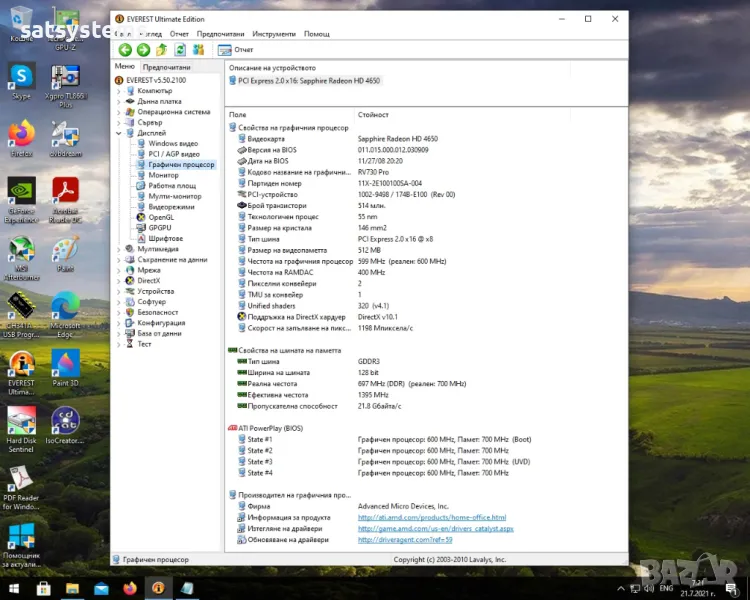Click the Windows Start button on taskbar
750x600 pixels.
coord(13,587)
